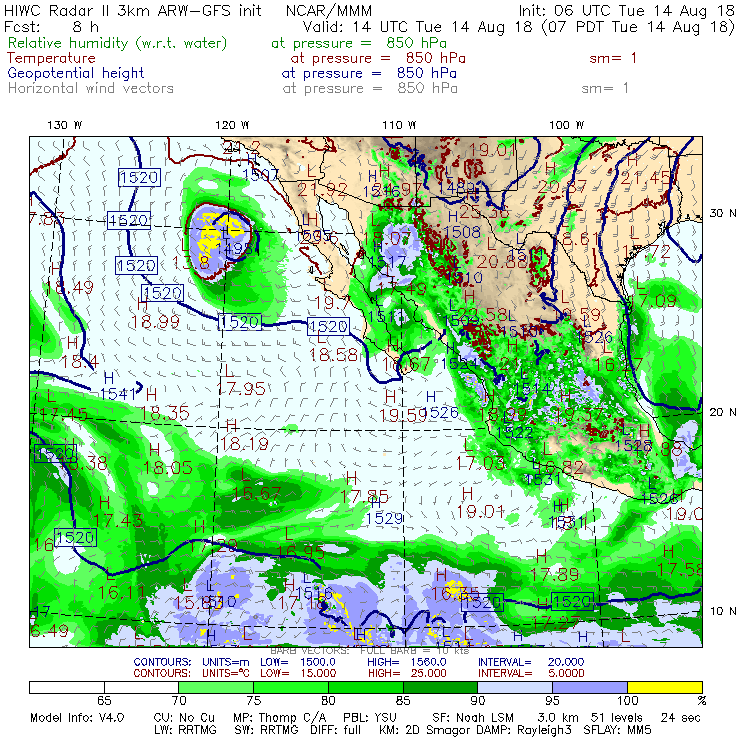Viewport: 740px width, 740px height.
Task: Select the '100' colorbar tick label
Action: click(x=628, y=701)
